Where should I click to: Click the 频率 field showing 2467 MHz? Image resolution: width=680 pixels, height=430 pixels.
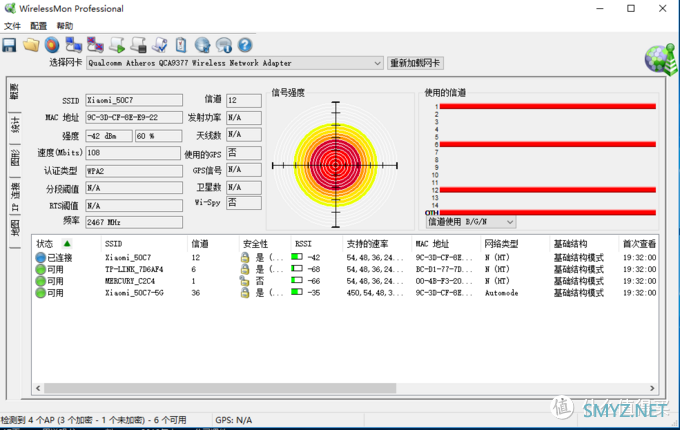point(134,222)
